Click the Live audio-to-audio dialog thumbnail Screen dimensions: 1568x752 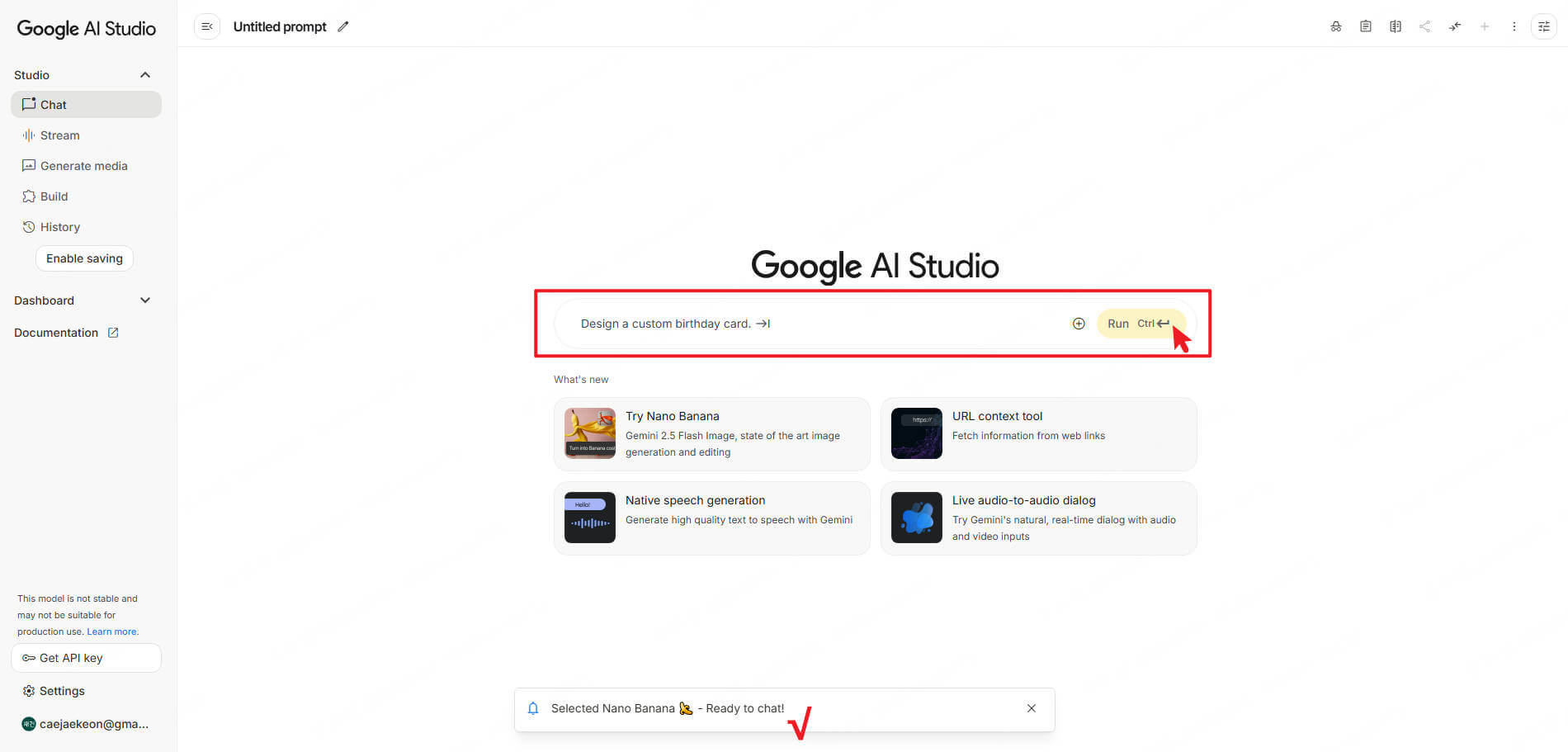(x=917, y=518)
